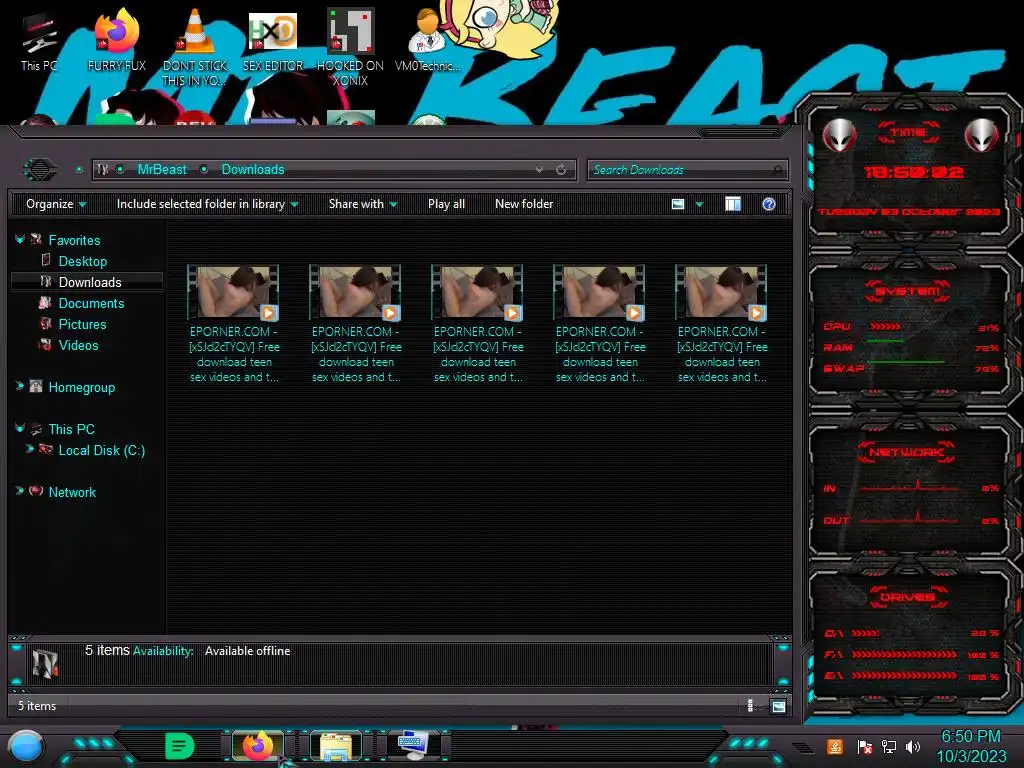Create a New folder
This screenshot has width=1024, height=768.
click(x=524, y=204)
